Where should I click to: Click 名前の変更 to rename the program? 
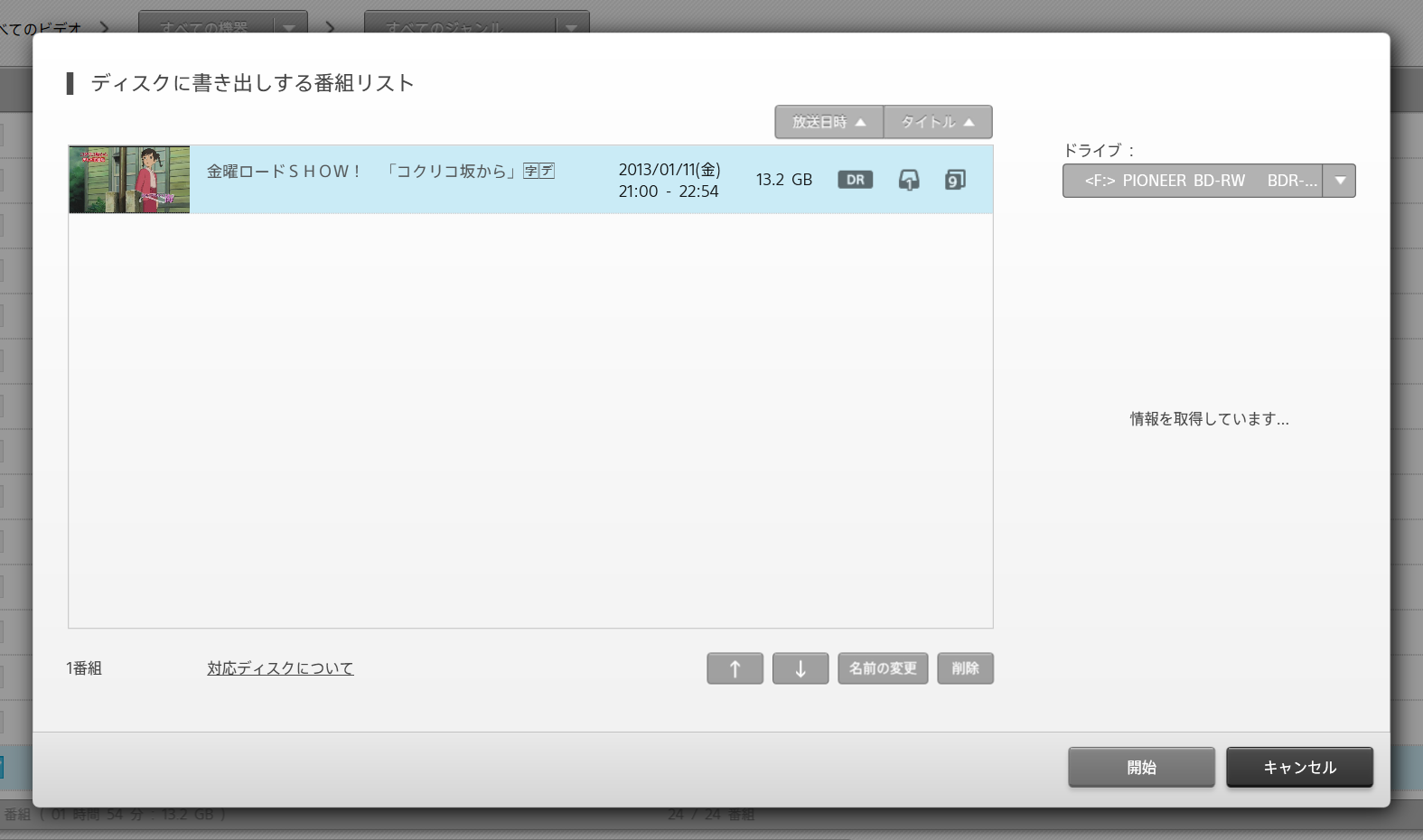point(882,668)
